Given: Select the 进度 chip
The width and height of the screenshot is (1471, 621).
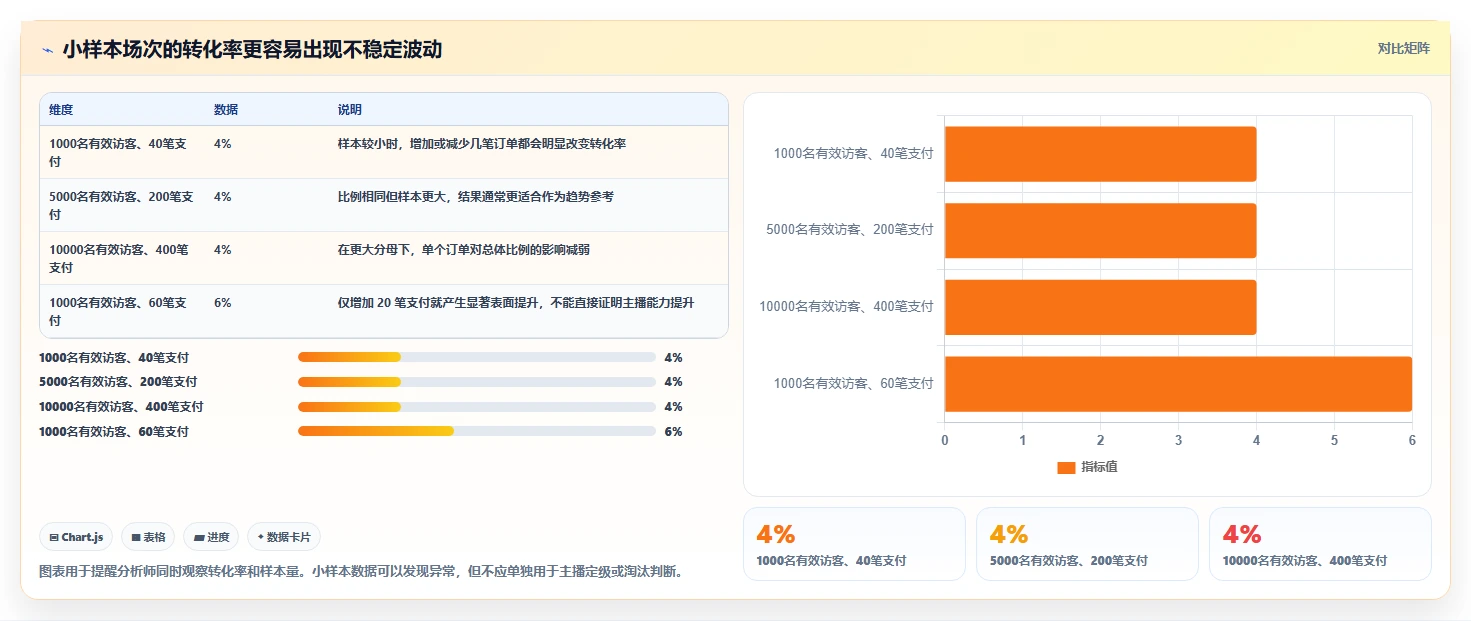Looking at the screenshot, I should click(211, 537).
